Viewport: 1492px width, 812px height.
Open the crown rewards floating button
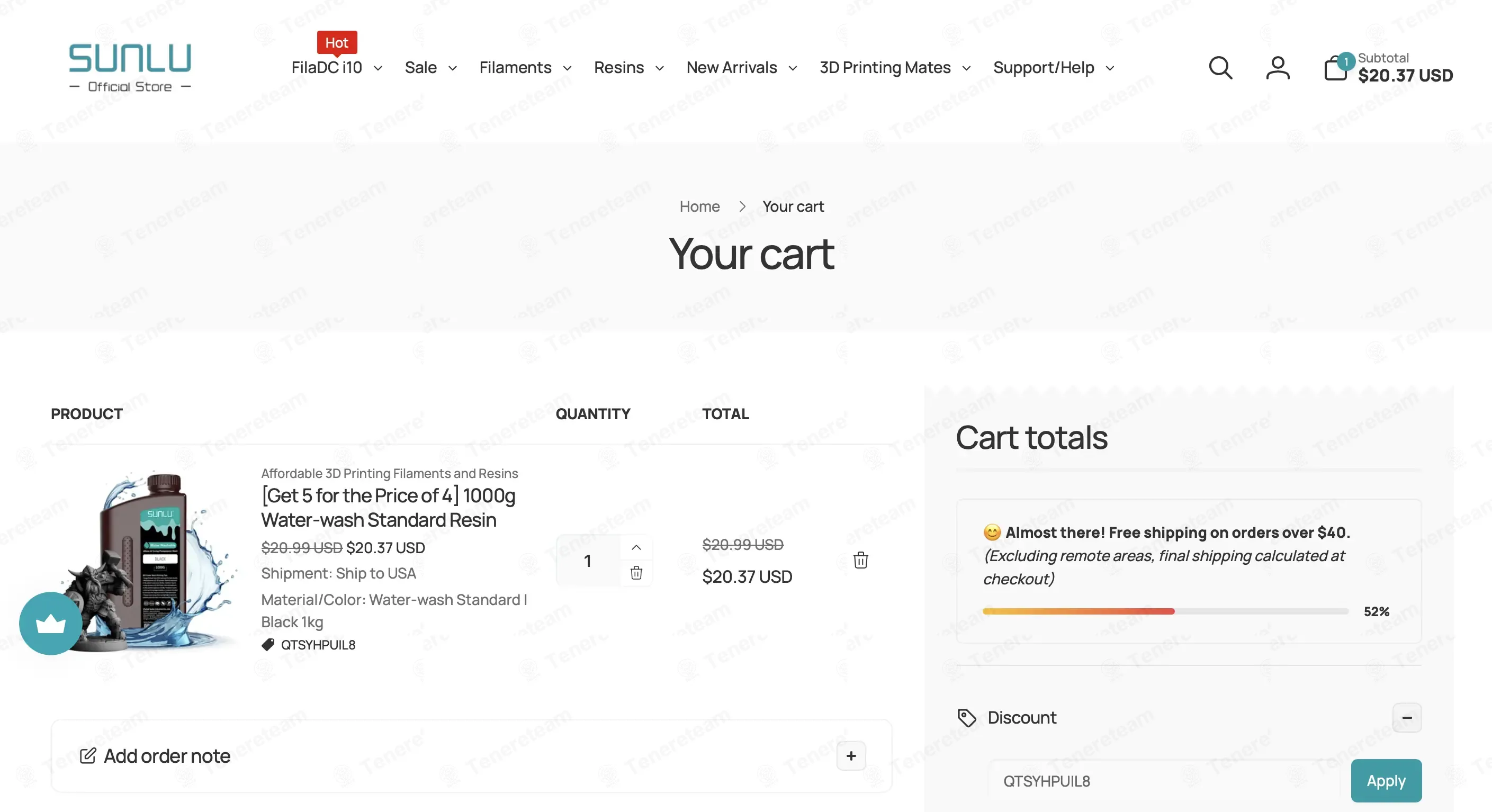pos(51,623)
